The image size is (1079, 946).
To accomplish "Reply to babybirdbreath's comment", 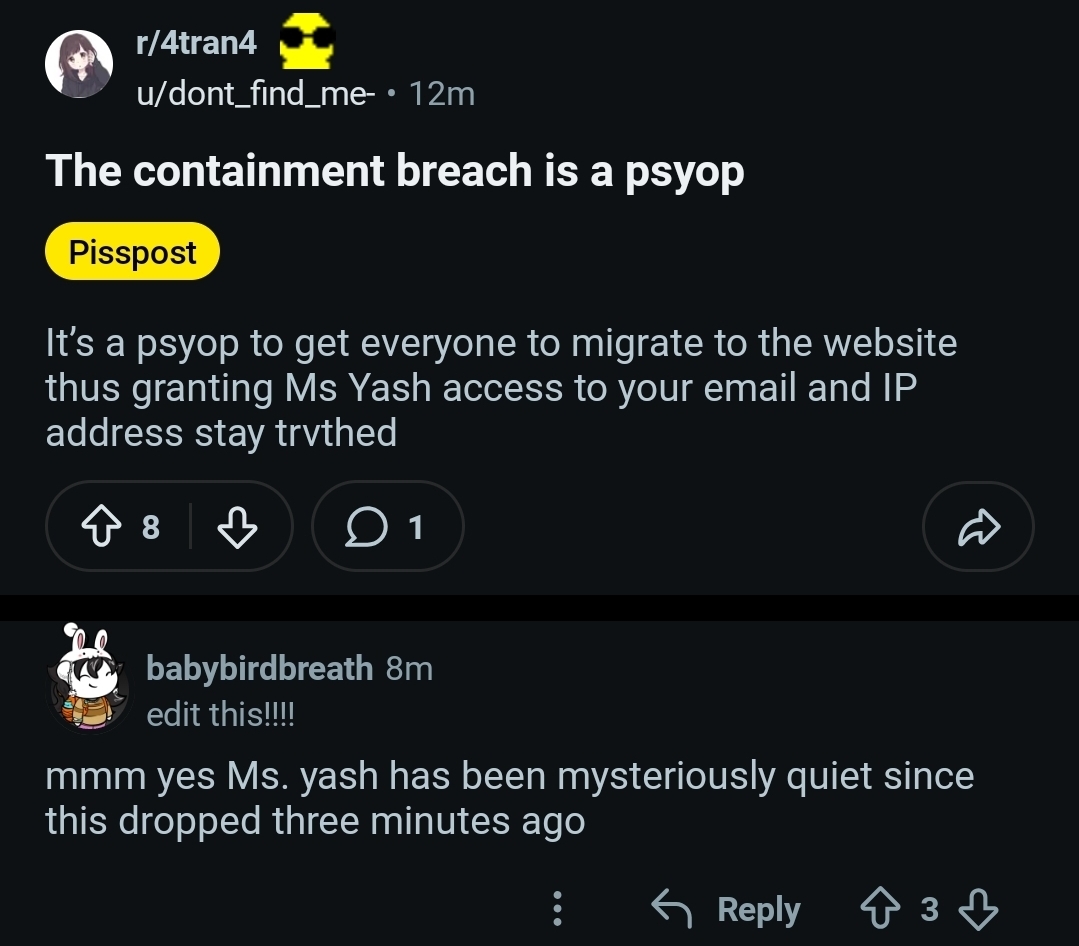I will coord(726,908).
